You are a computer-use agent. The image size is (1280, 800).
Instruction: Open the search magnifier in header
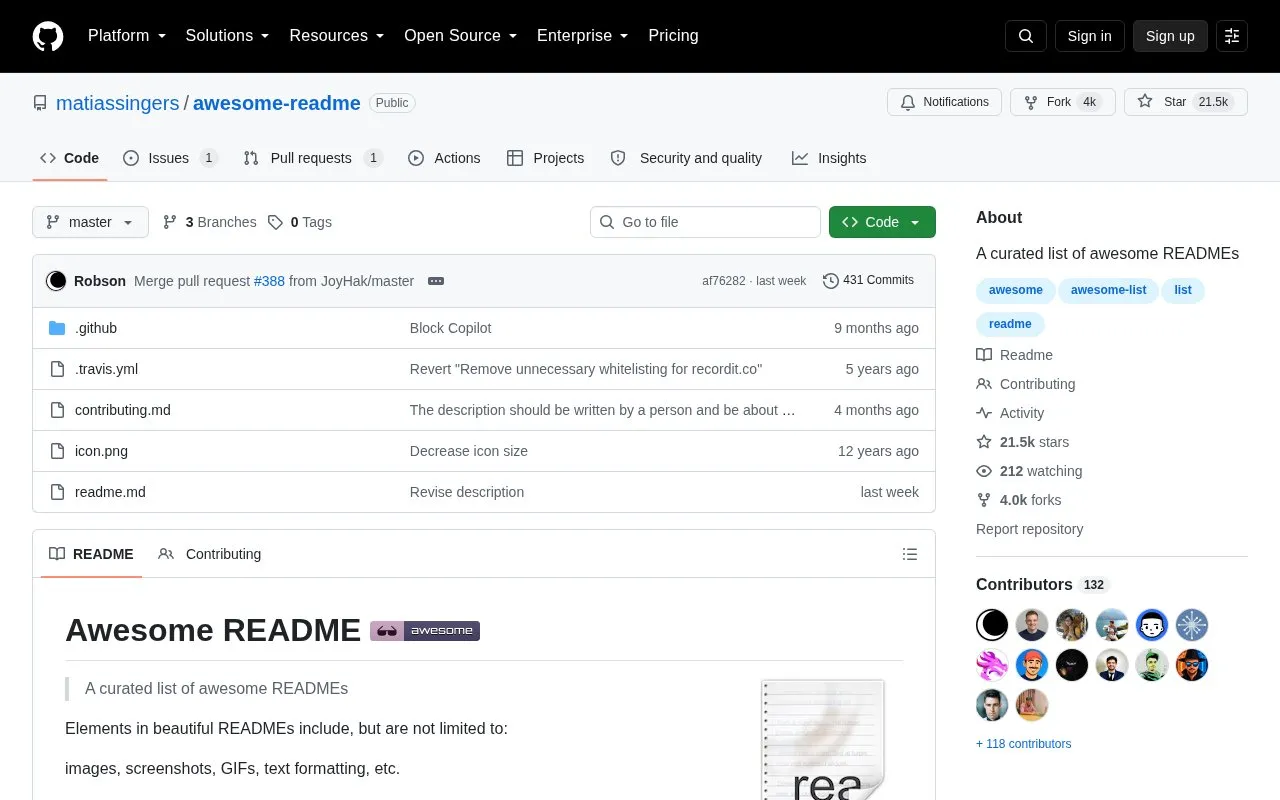1026,36
